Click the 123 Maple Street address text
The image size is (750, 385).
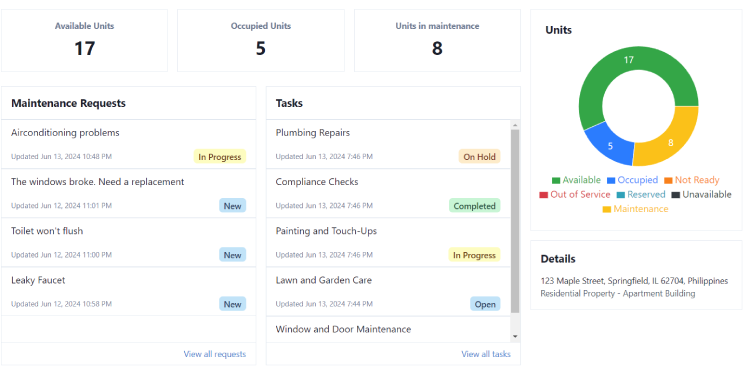coord(634,281)
